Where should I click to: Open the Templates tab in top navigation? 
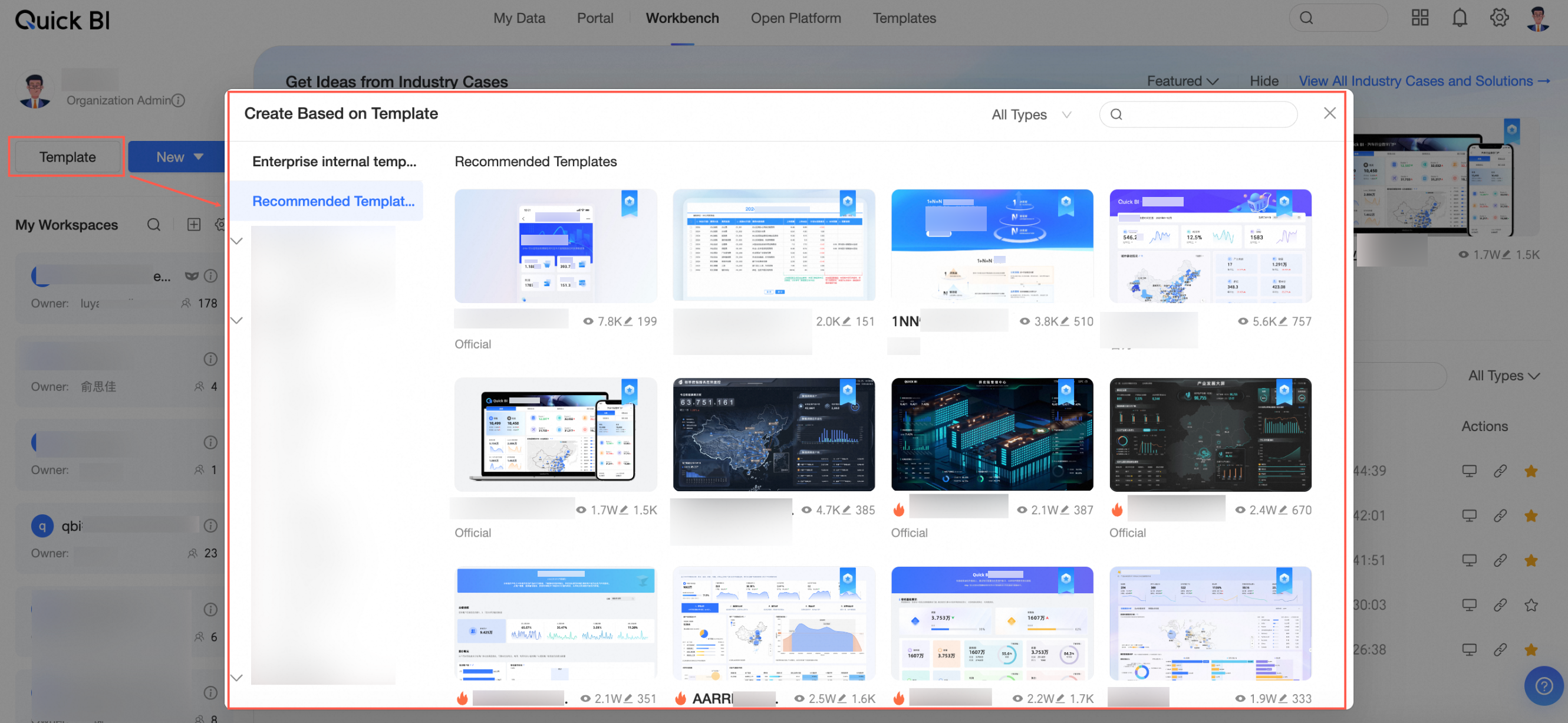(904, 18)
